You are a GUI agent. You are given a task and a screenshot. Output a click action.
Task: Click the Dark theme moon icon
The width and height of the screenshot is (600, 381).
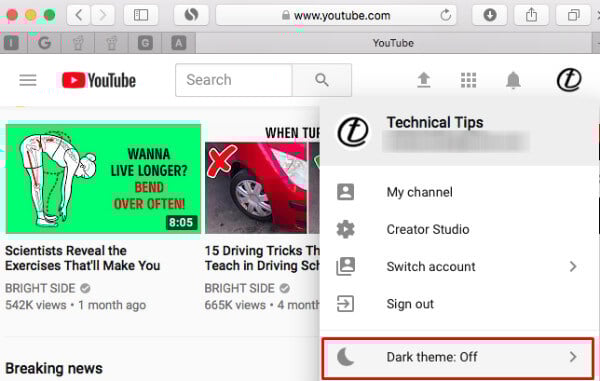pyautogui.click(x=346, y=357)
